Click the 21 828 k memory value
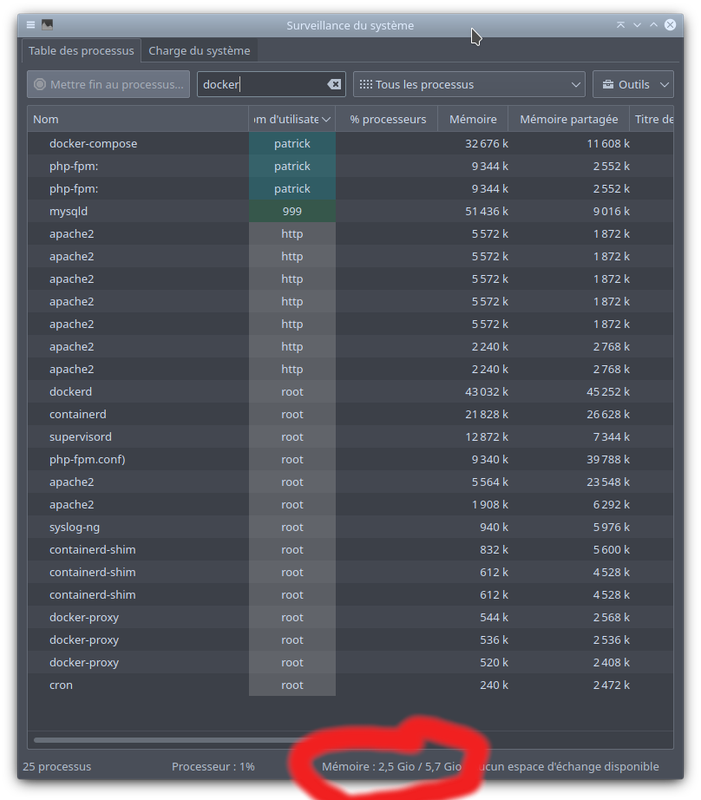The width and height of the screenshot is (701, 800). [x=486, y=414]
